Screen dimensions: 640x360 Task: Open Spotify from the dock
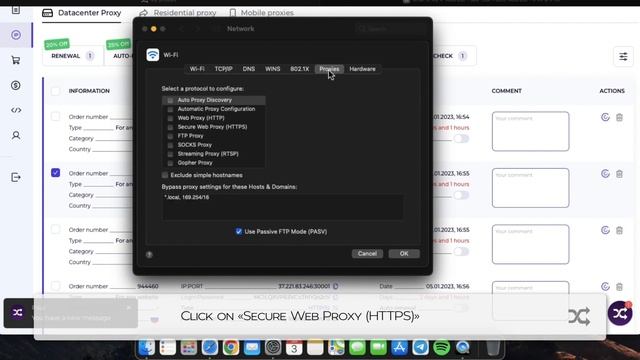[442, 347]
